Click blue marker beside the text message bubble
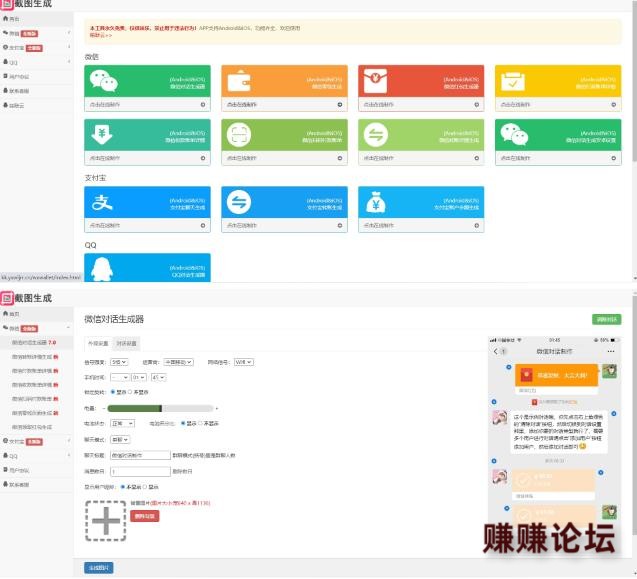Viewport: 637px width, 579px height. point(613,414)
